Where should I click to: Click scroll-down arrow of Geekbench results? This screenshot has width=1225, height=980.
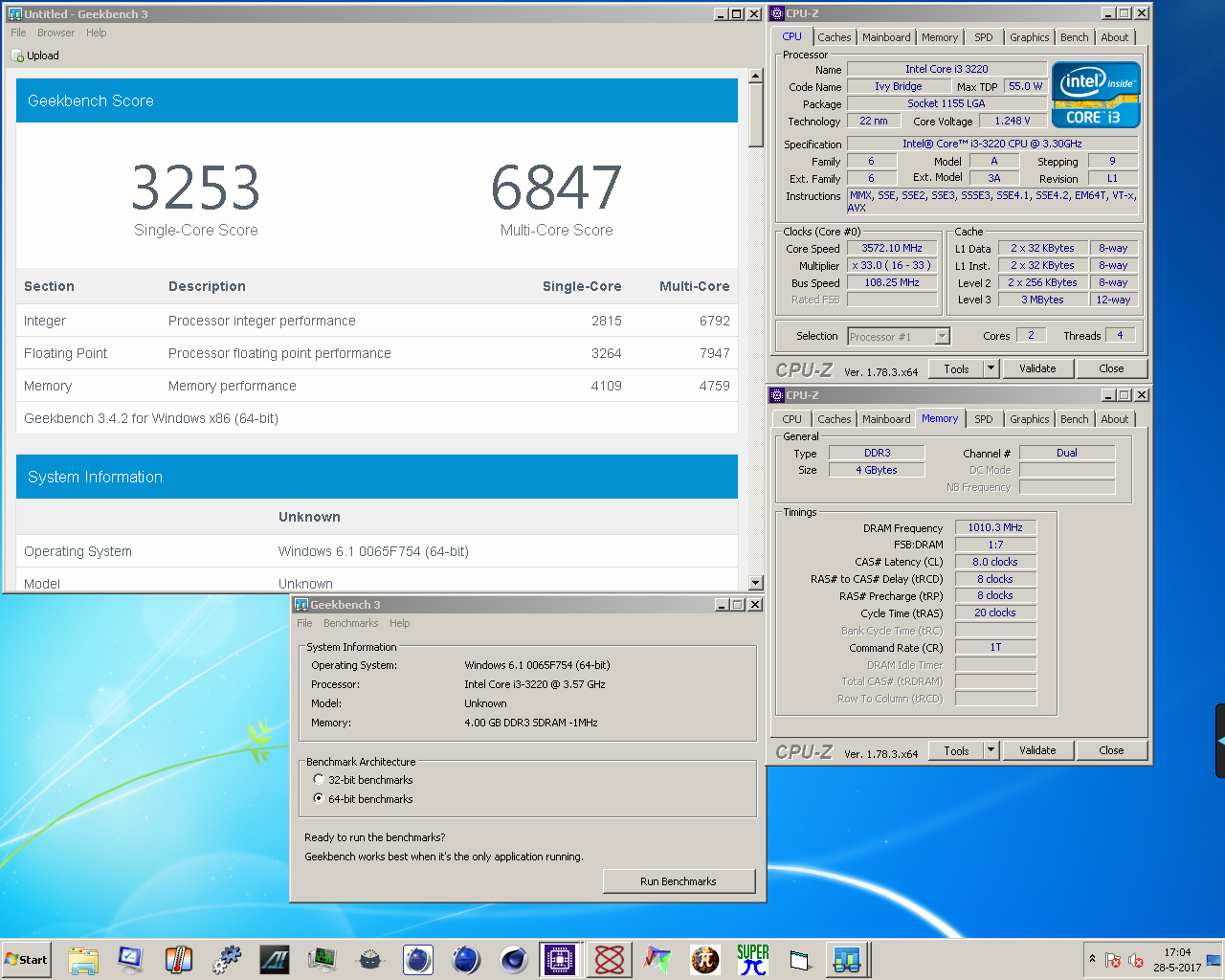pos(756,583)
